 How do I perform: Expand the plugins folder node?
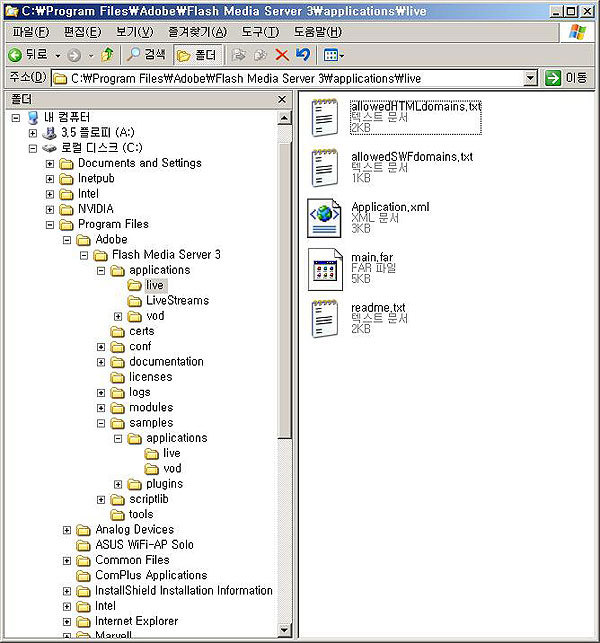point(118,485)
